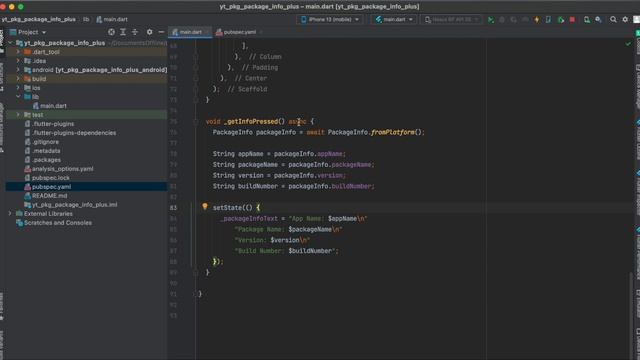
Task: Expand the android folder
Action: 18,70
